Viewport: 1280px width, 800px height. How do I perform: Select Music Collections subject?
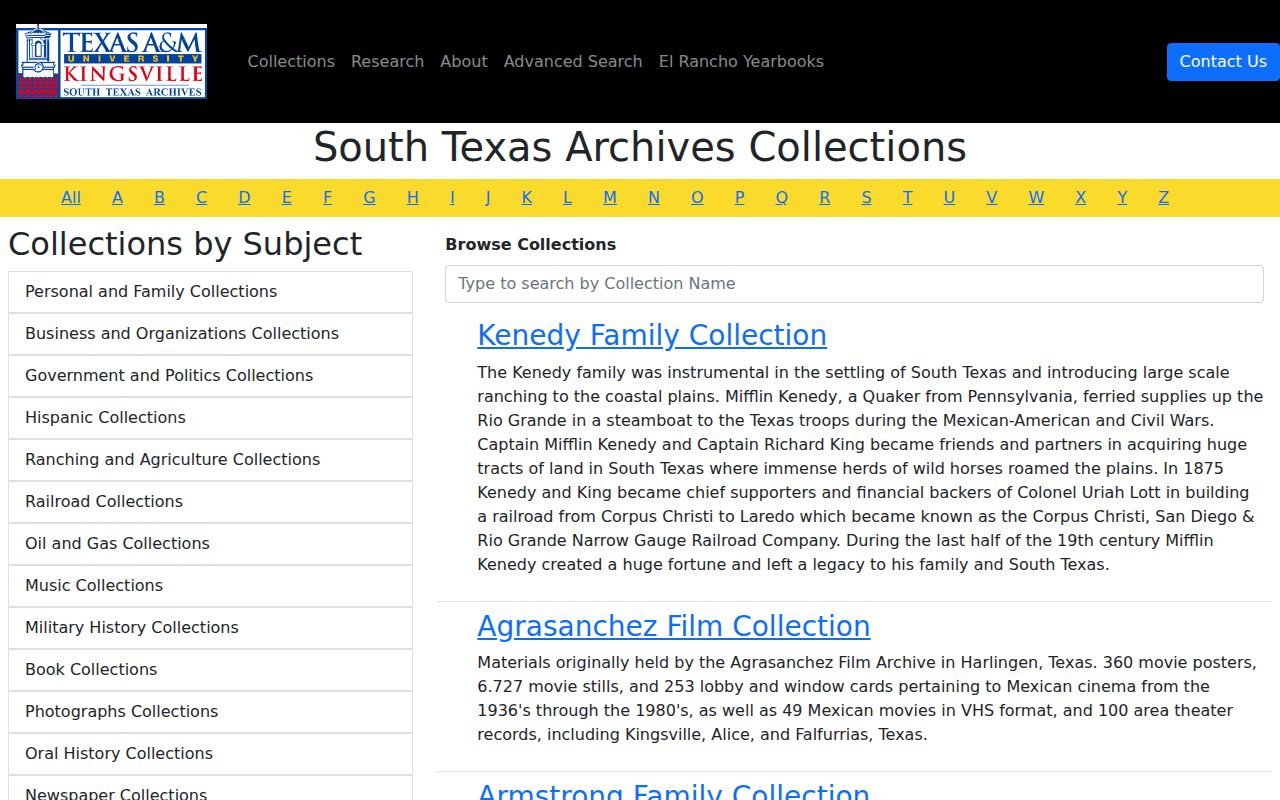(210, 586)
